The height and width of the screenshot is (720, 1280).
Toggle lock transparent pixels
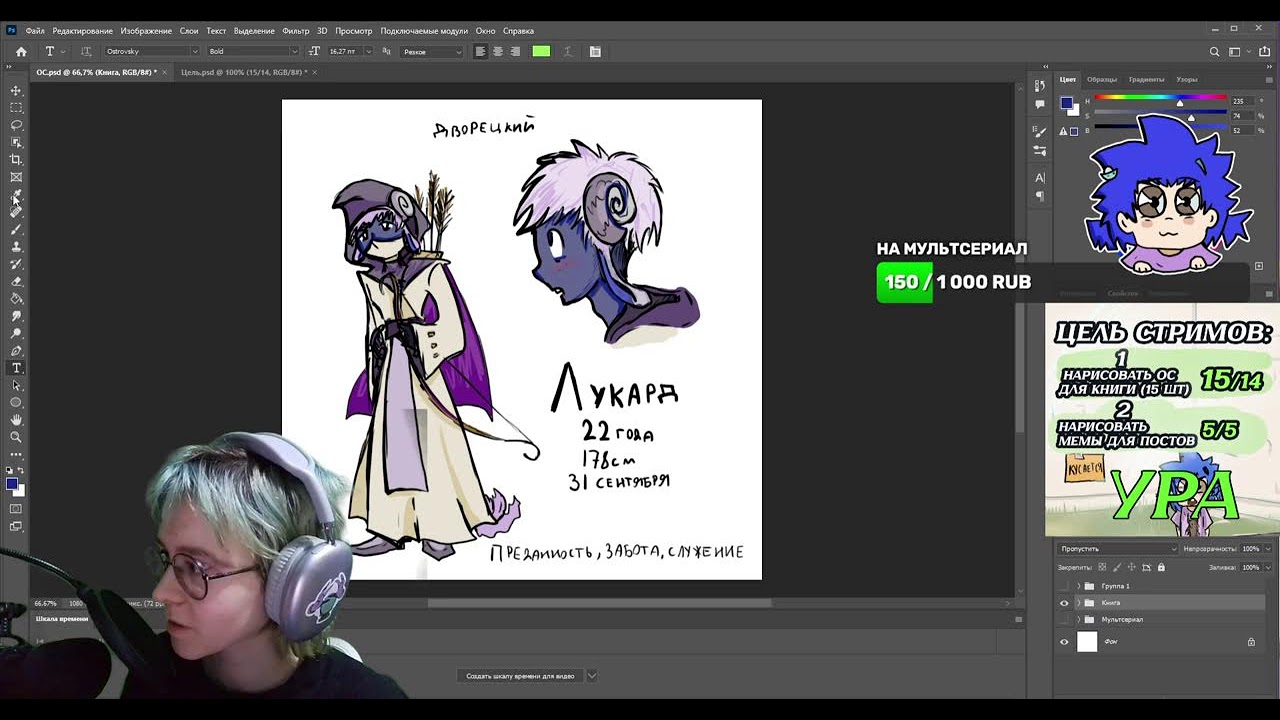tap(1103, 567)
